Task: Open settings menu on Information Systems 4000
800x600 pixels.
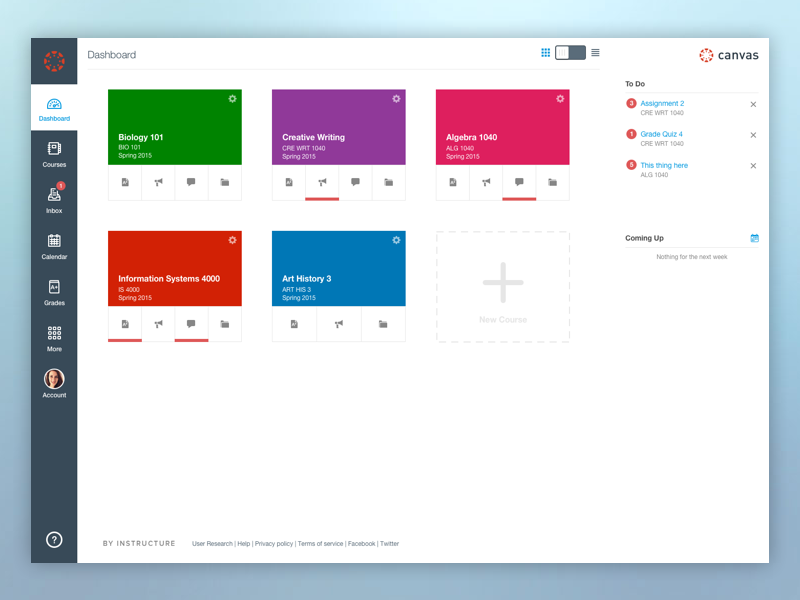Action: pyautogui.click(x=231, y=240)
